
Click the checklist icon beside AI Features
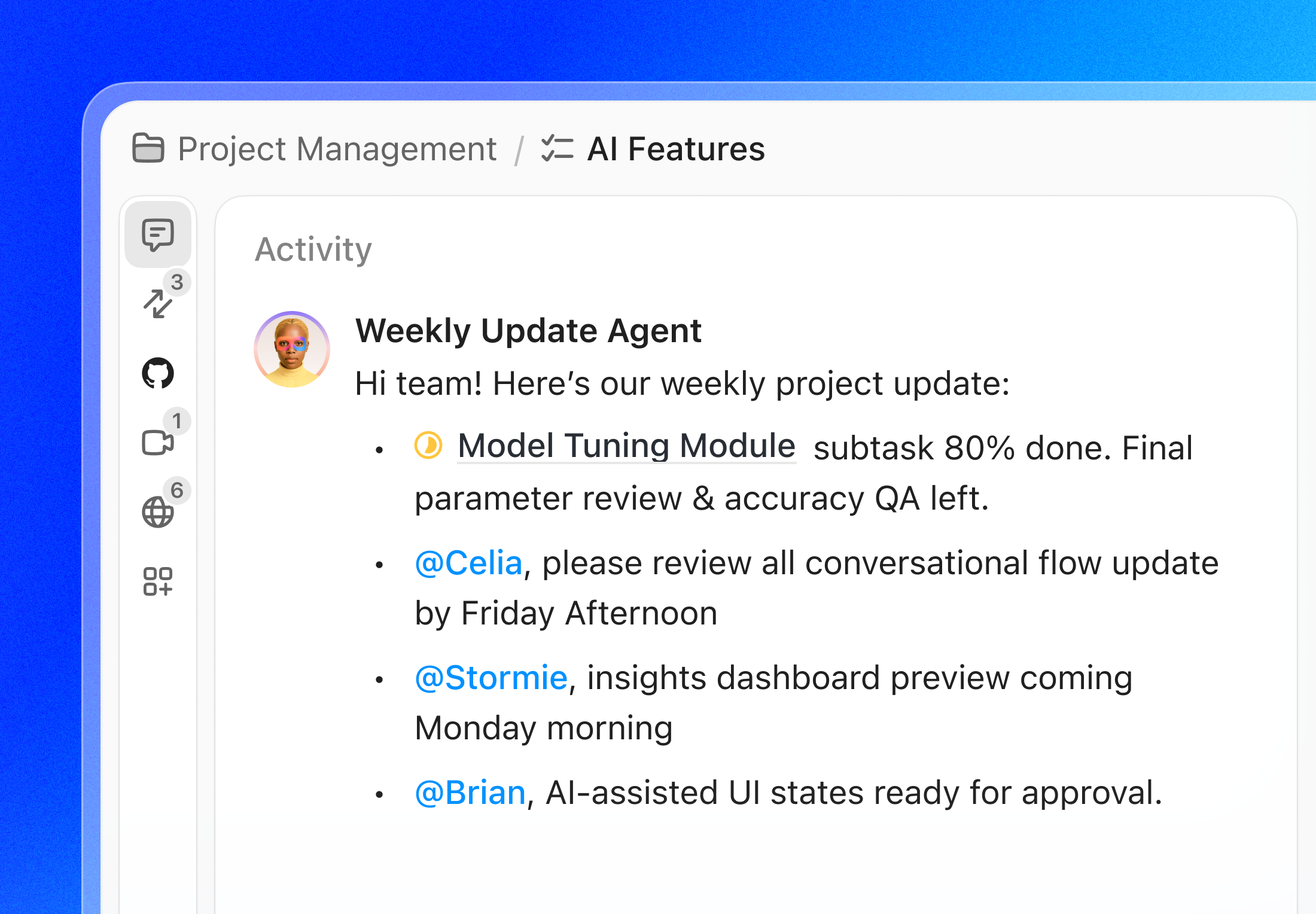[555, 149]
